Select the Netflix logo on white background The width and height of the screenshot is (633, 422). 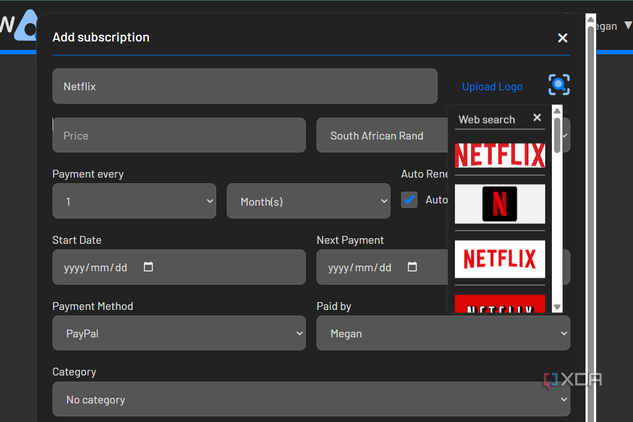[500, 259]
